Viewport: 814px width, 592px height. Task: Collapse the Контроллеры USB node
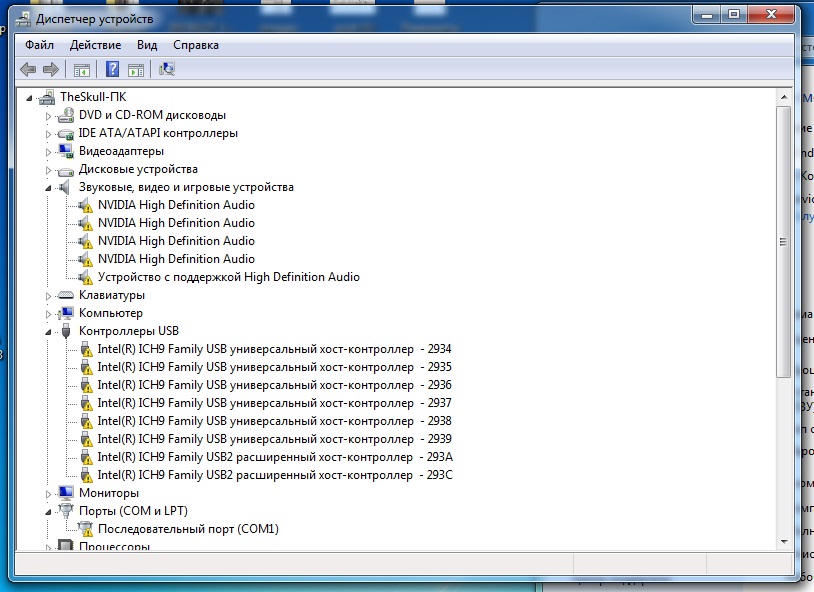click(x=48, y=332)
